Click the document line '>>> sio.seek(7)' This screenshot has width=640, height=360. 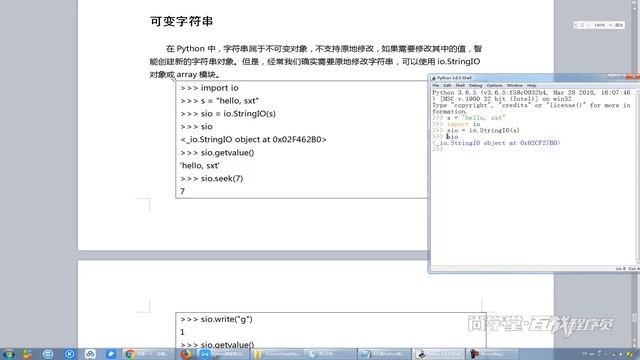(x=212, y=178)
